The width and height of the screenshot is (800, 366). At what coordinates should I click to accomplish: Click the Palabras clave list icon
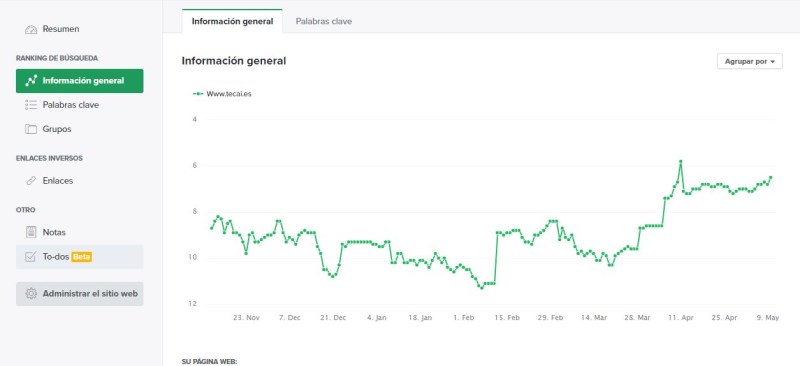(31, 105)
